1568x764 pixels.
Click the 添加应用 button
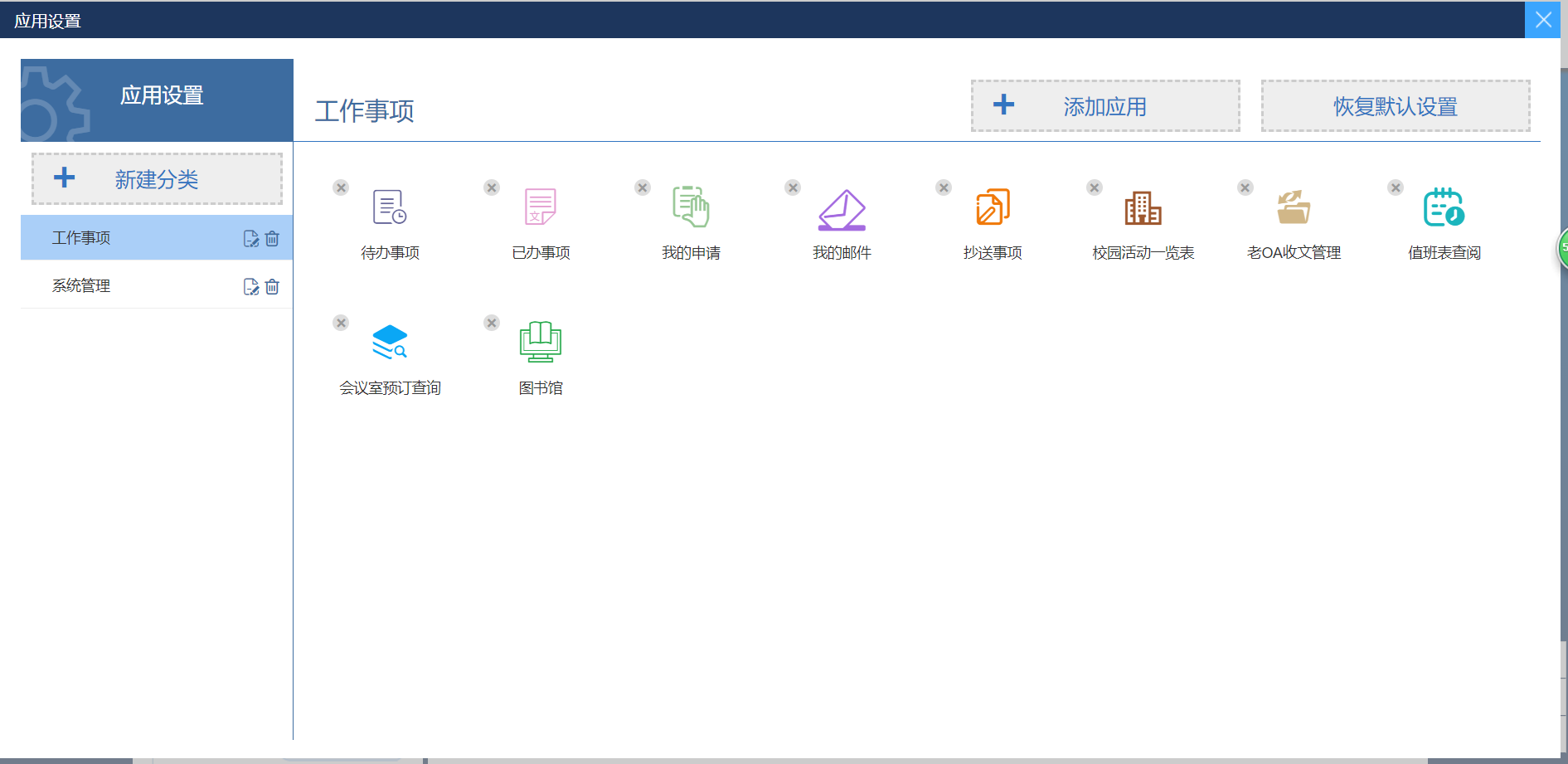[x=1104, y=106]
